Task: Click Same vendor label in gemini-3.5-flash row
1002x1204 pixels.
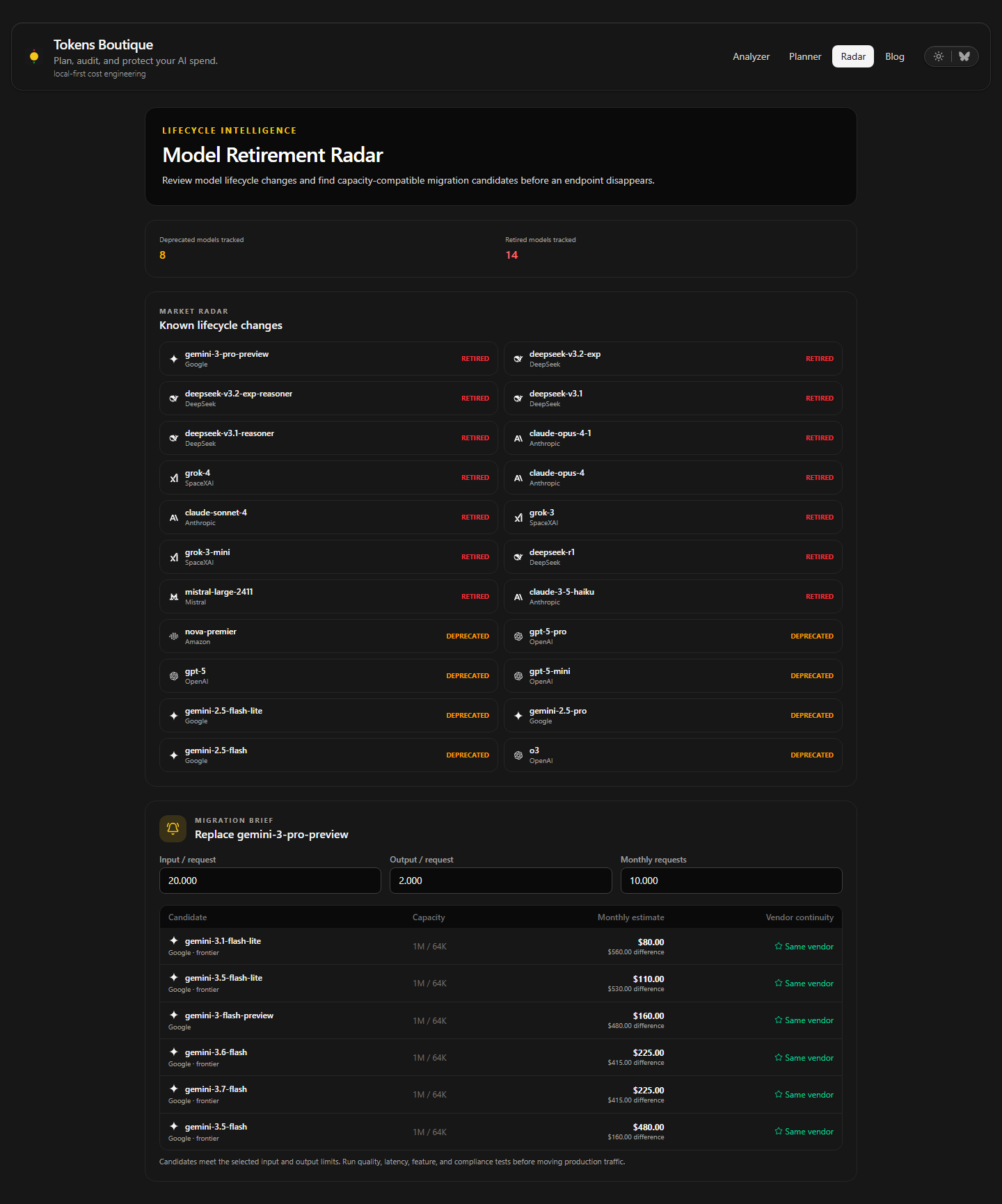Action: tap(809, 1132)
